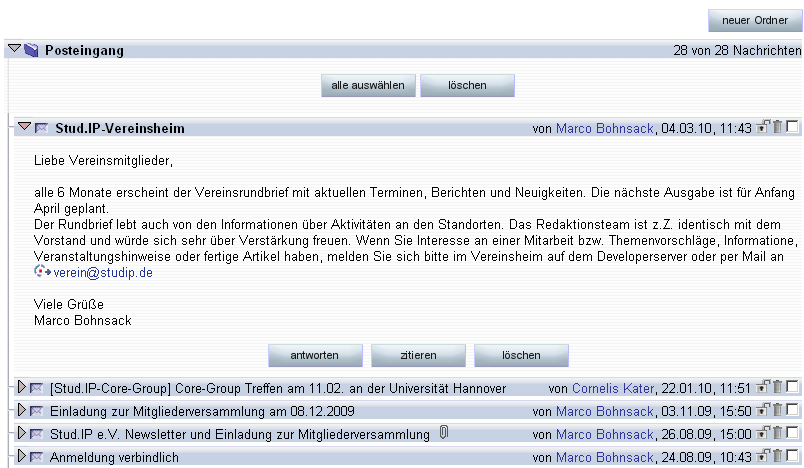Expand Einladung zur Mitgliederversammlung am 08.12.2009
This screenshot has height=468, width=804.
21,410
